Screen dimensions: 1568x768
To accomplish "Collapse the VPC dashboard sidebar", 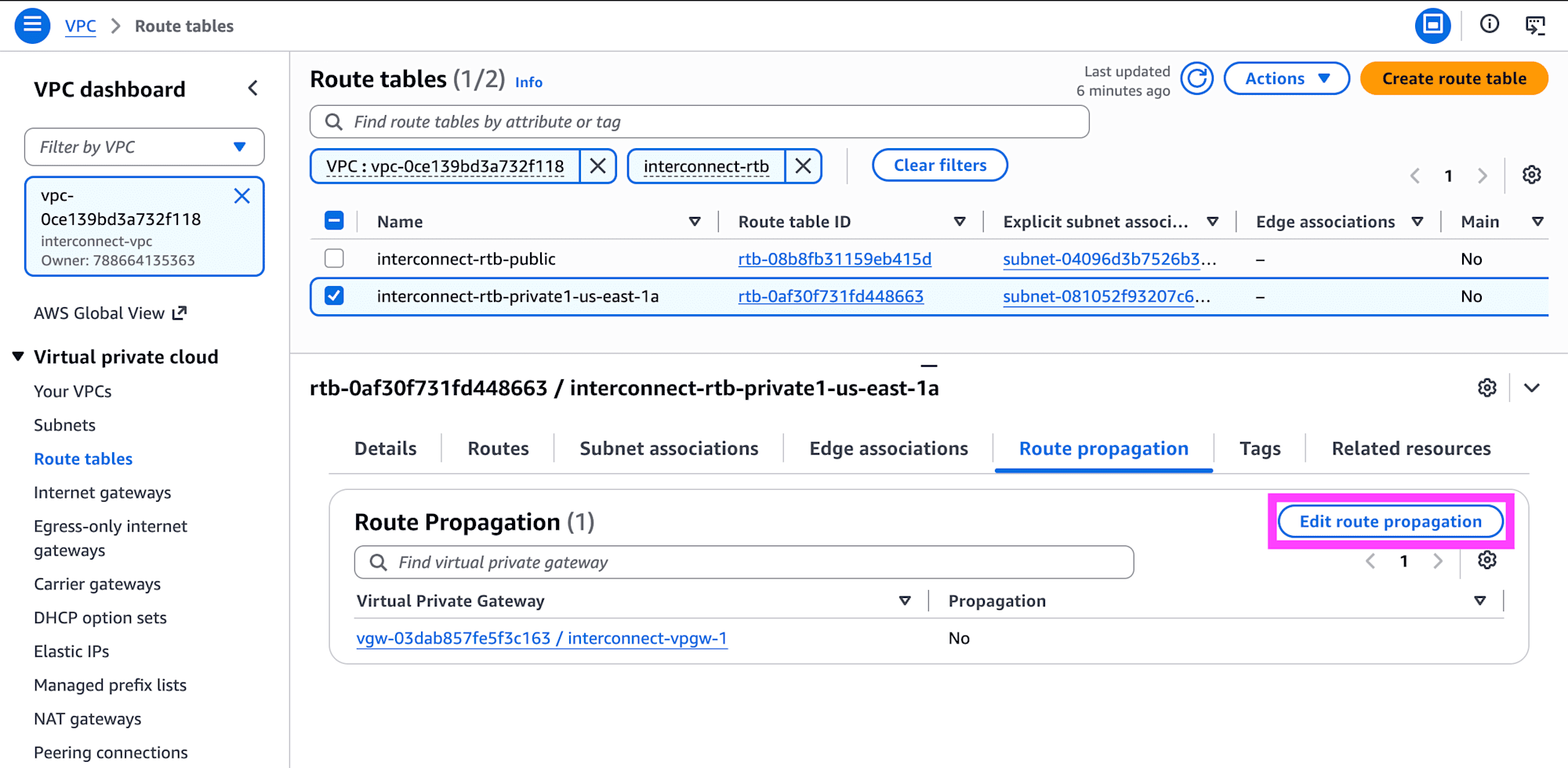I will pyautogui.click(x=252, y=89).
